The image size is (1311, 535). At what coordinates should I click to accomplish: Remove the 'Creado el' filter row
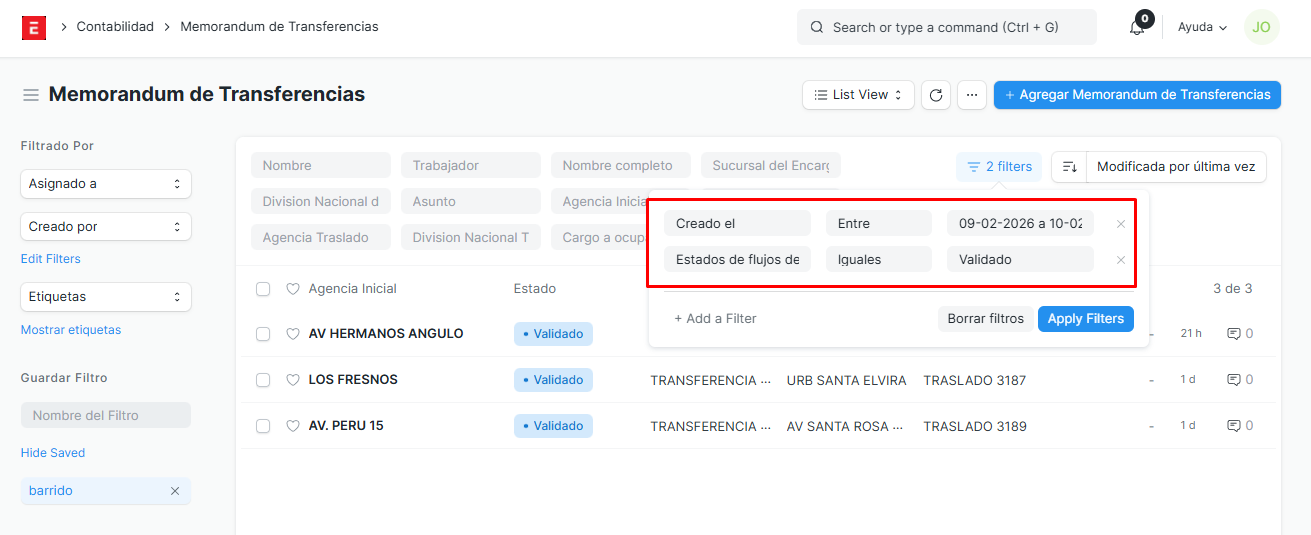(x=1121, y=224)
